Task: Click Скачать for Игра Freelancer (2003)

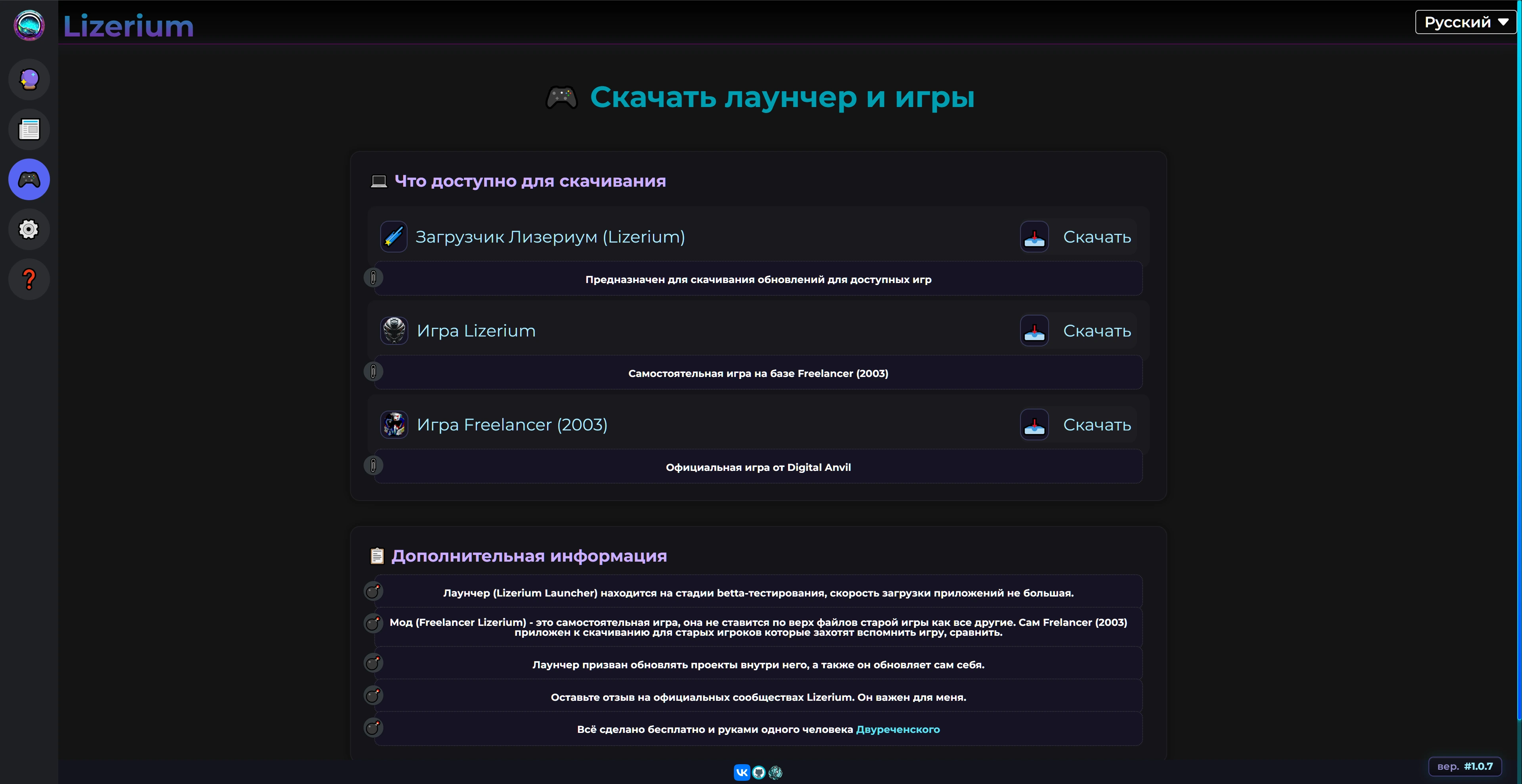Action: coord(1097,425)
